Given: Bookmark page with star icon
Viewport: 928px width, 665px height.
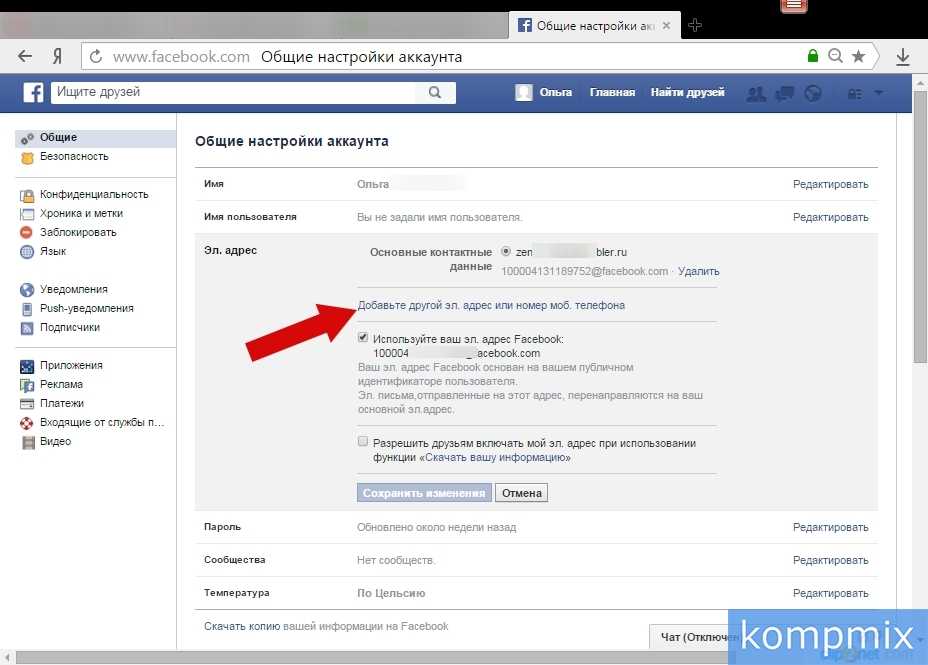Looking at the screenshot, I should pos(858,57).
